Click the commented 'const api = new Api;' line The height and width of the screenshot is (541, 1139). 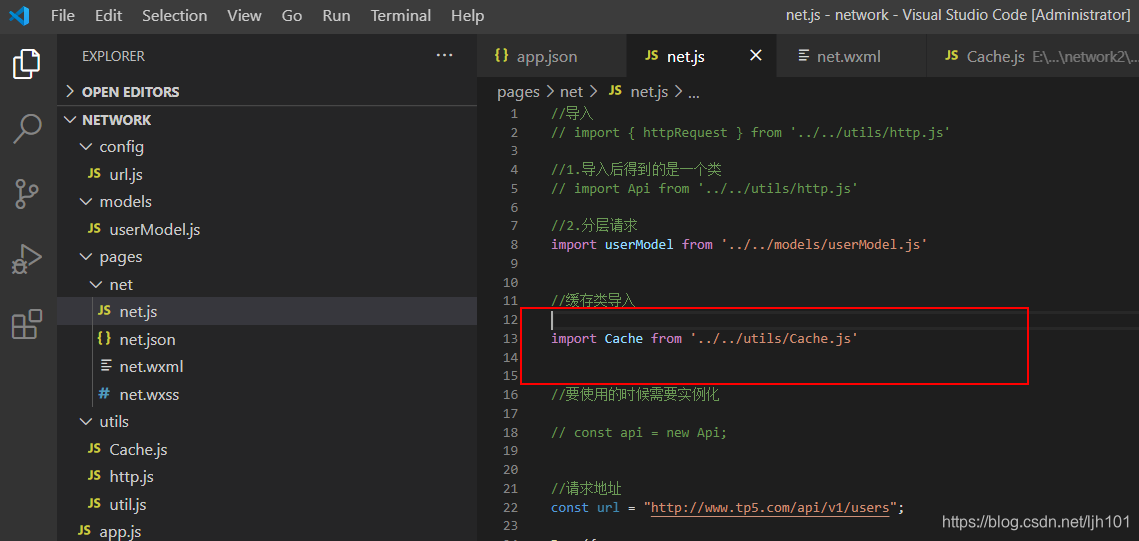tap(639, 432)
